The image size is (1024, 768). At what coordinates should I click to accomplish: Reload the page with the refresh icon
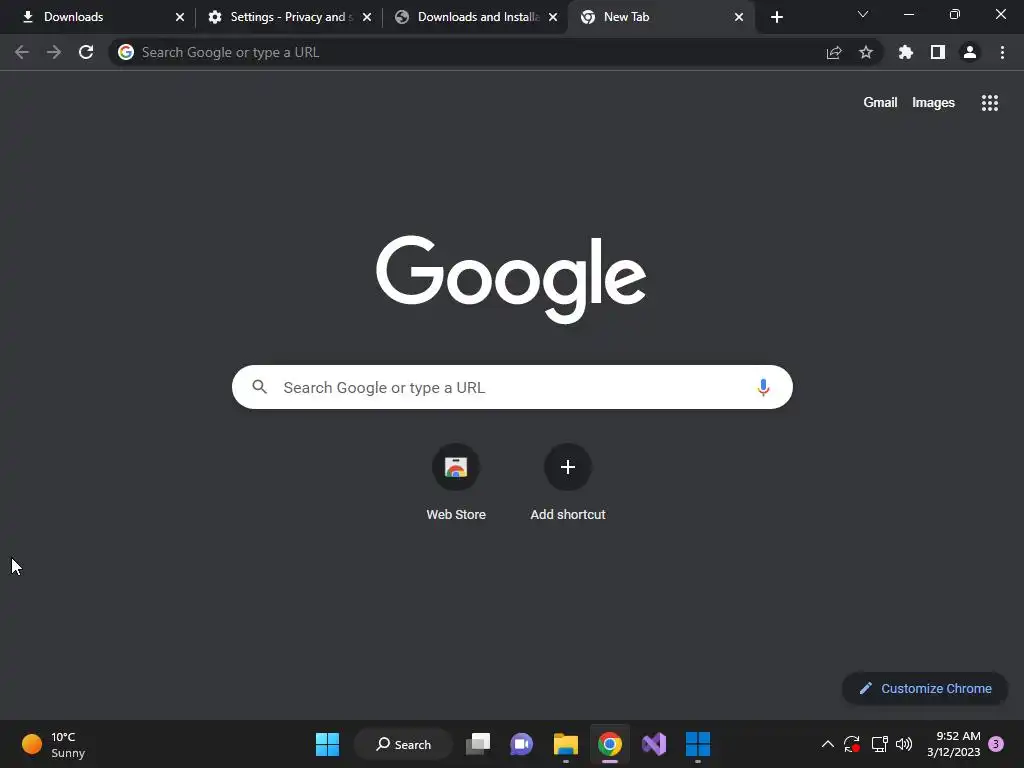pos(86,52)
